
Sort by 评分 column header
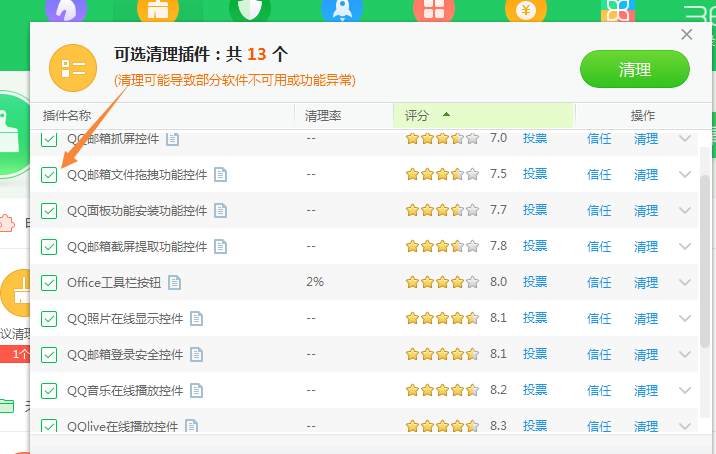coord(484,116)
